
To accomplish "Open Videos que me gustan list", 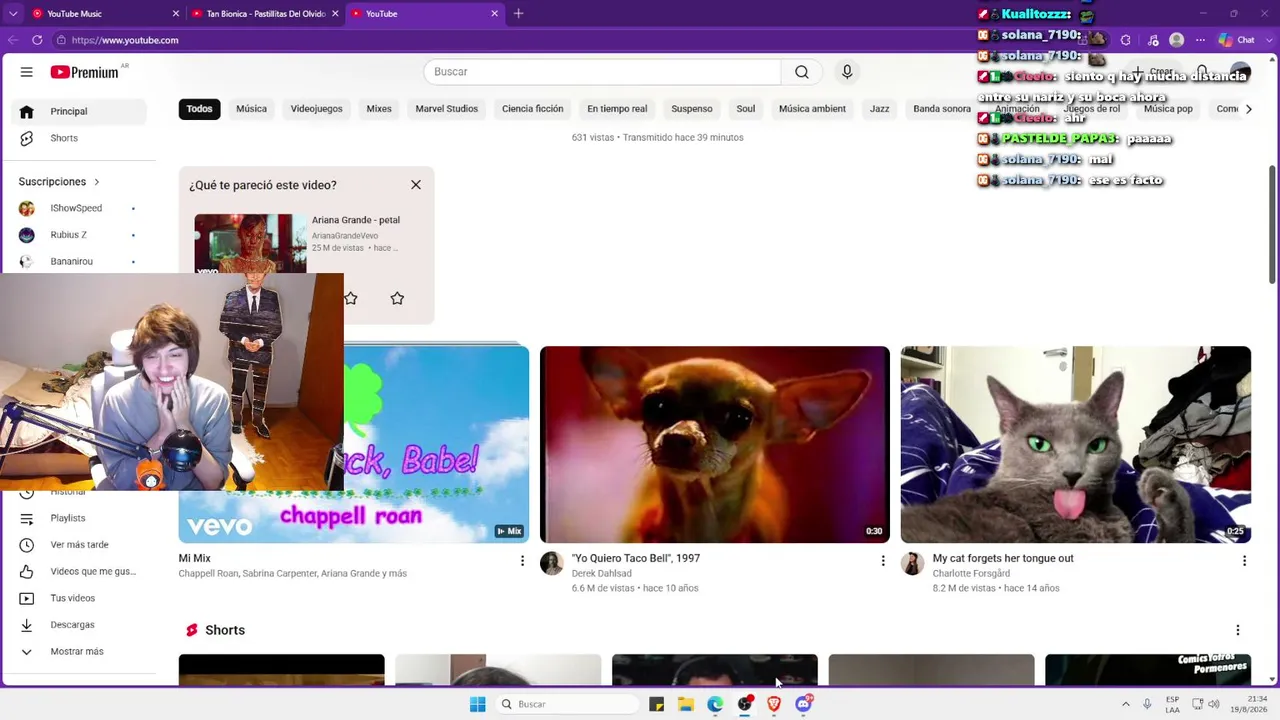I will (x=80, y=571).
